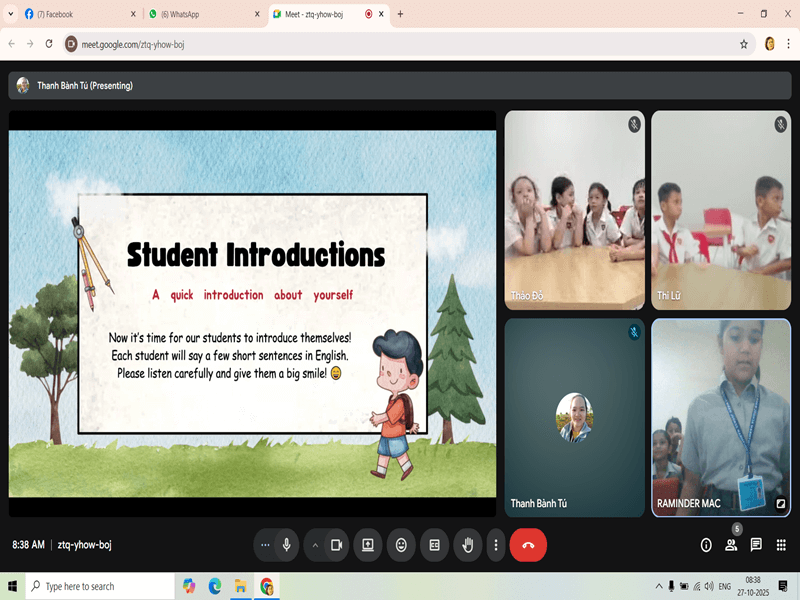The width and height of the screenshot is (800, 600).
Task: Open the More options three-dot menu
Action: [496, 545]
